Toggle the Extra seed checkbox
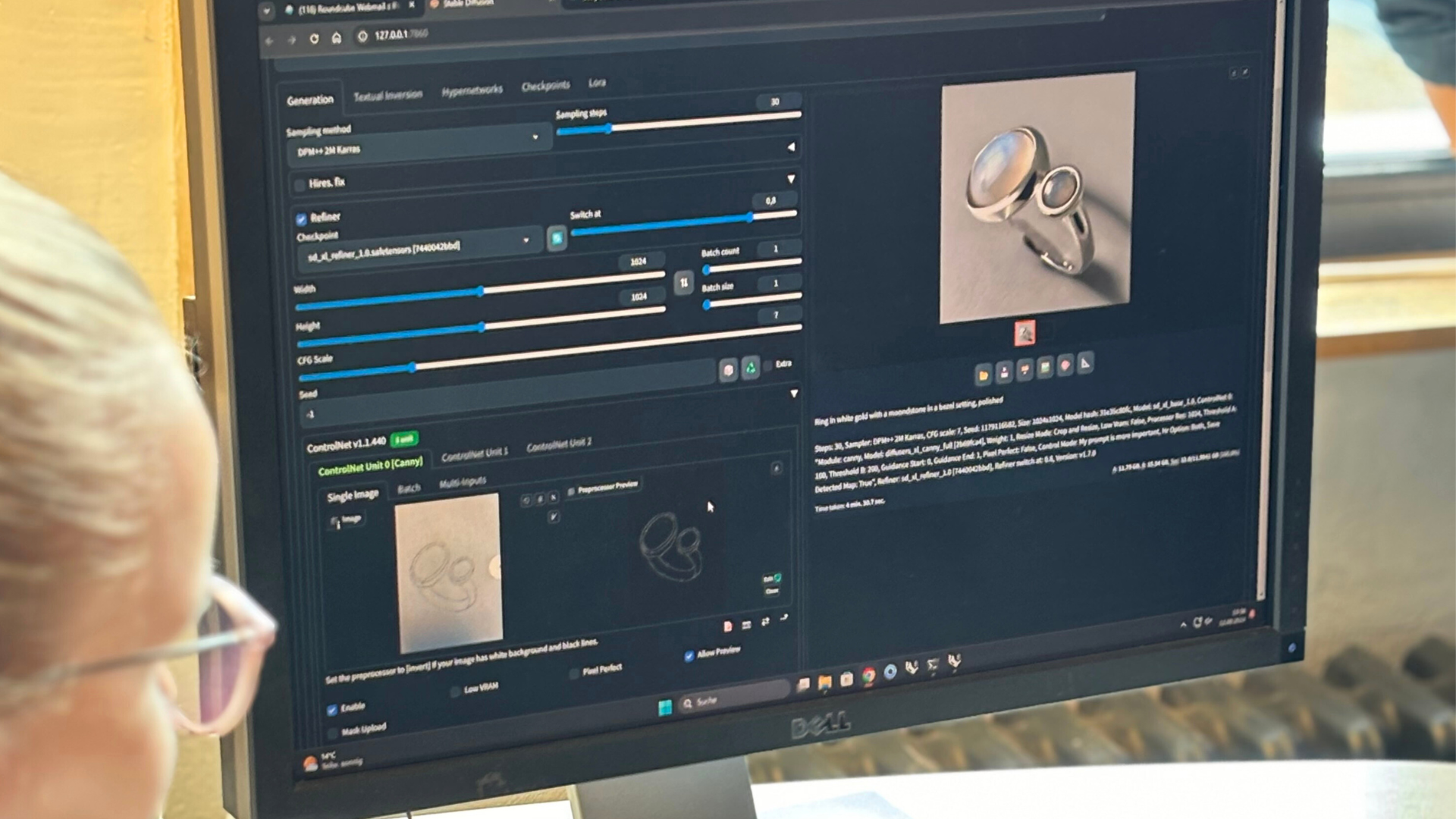The height and width of the screenshot is (819, 1456). pyautogui.click(x=768, y=366)
